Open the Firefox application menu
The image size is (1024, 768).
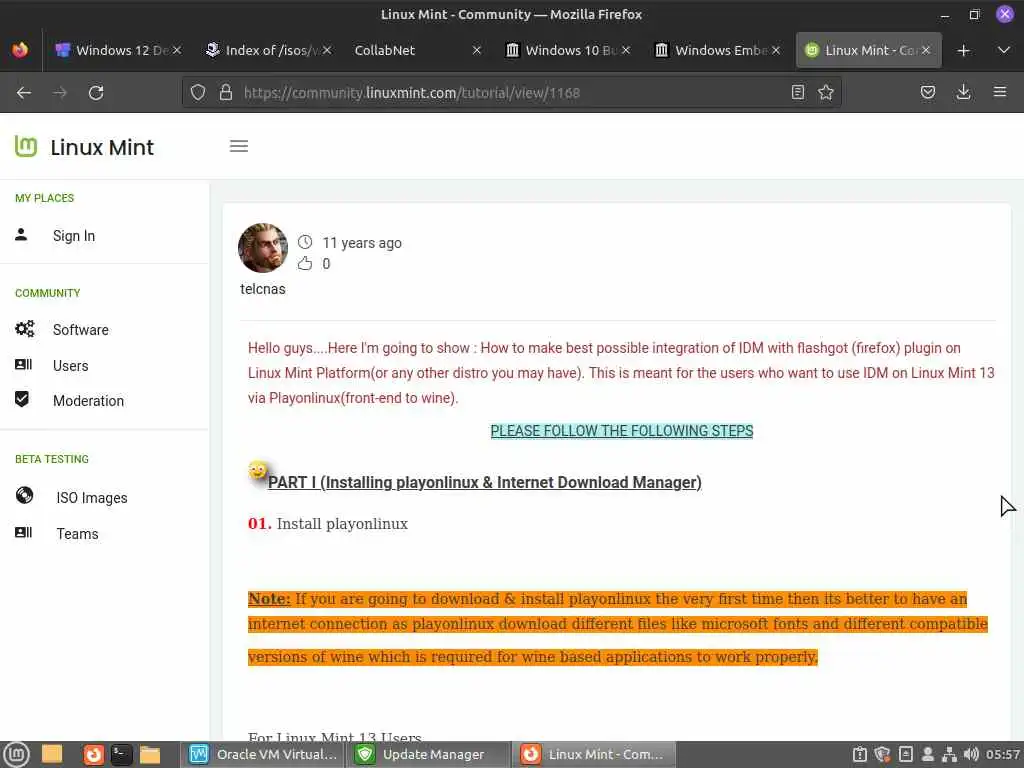(x=1000, y=92)
